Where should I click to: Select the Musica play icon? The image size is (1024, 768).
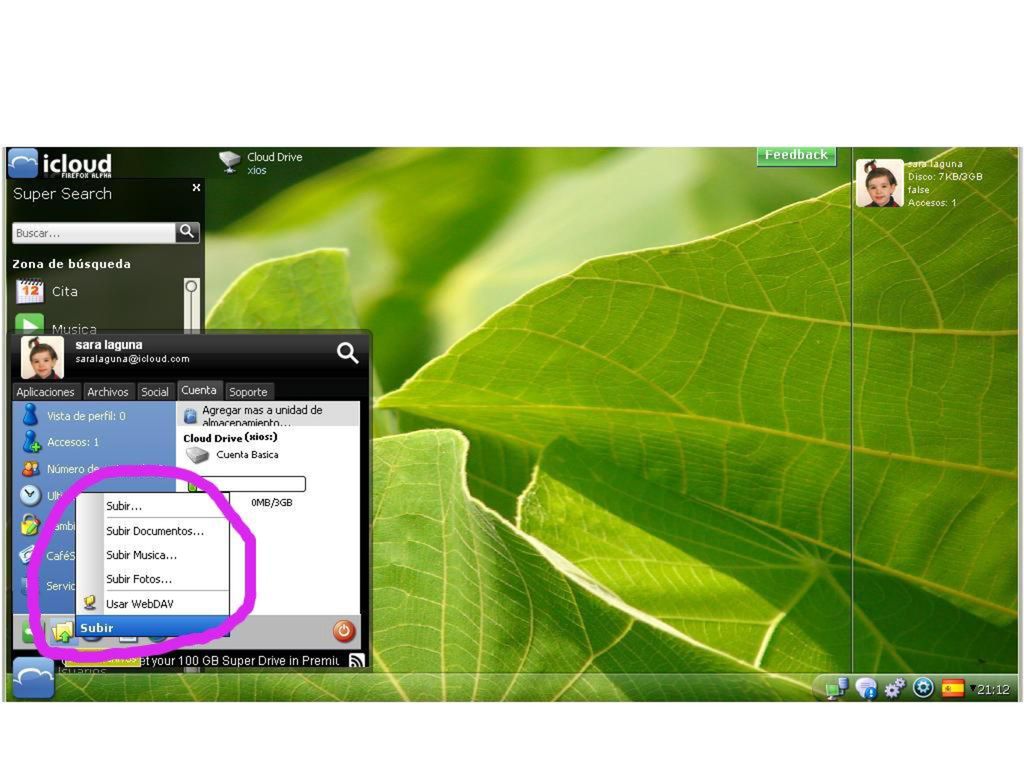(x=29, y=325)
